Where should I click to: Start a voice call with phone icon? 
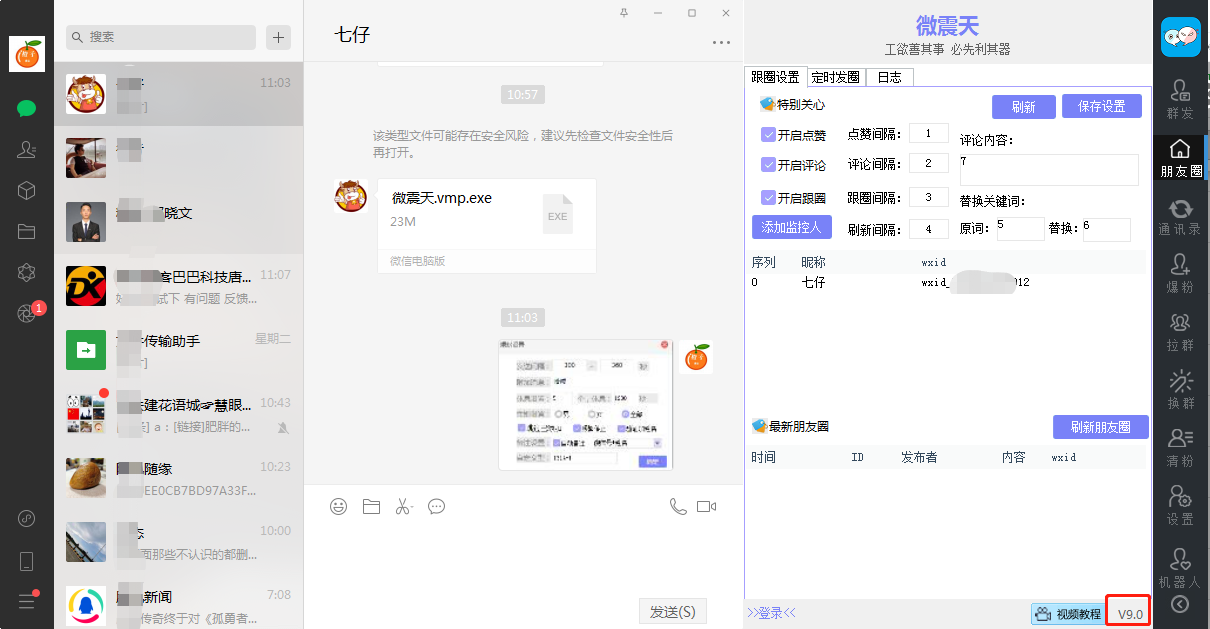[x=678, y=507]
